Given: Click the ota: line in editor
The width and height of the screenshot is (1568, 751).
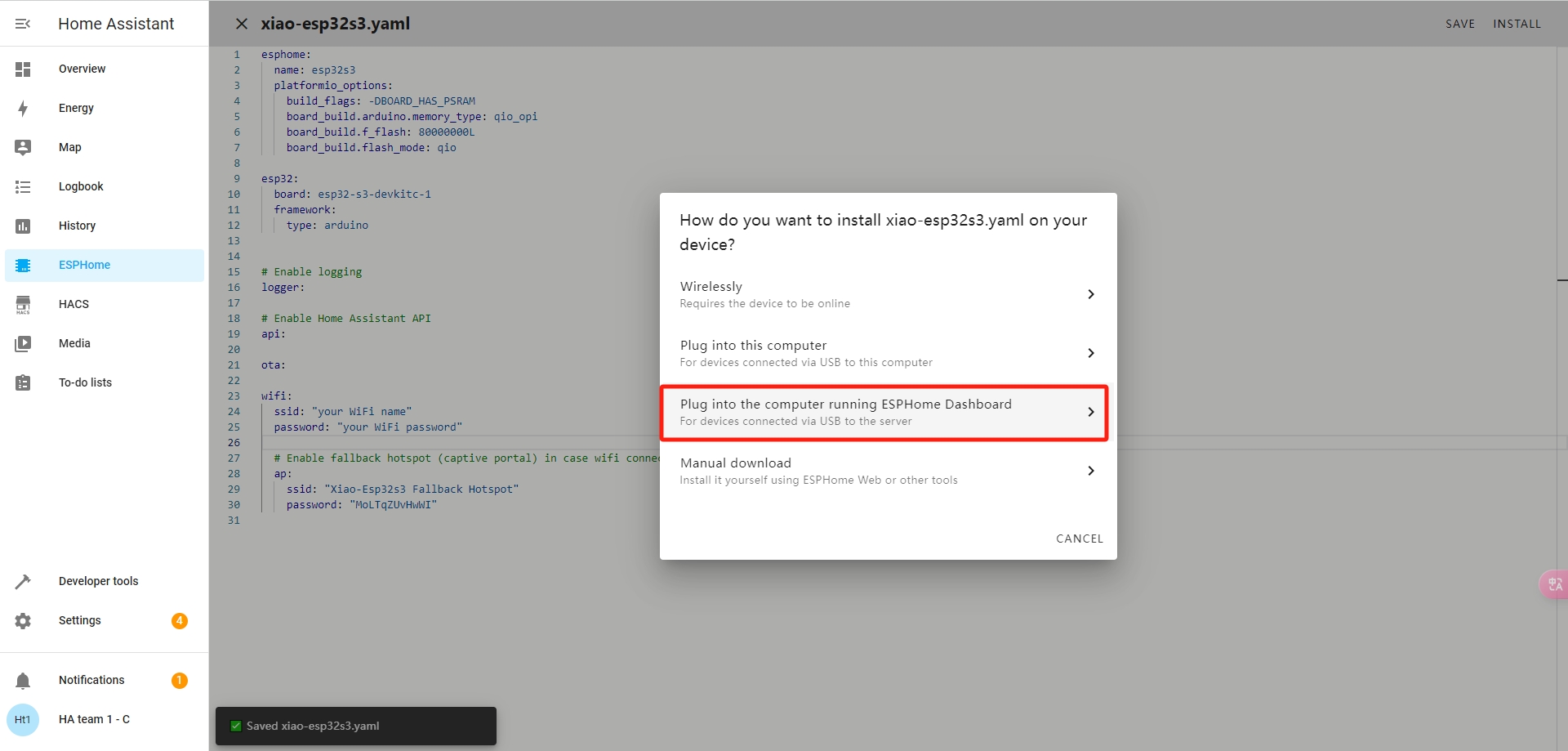Looking at the screenshot, I should [274, 364].
